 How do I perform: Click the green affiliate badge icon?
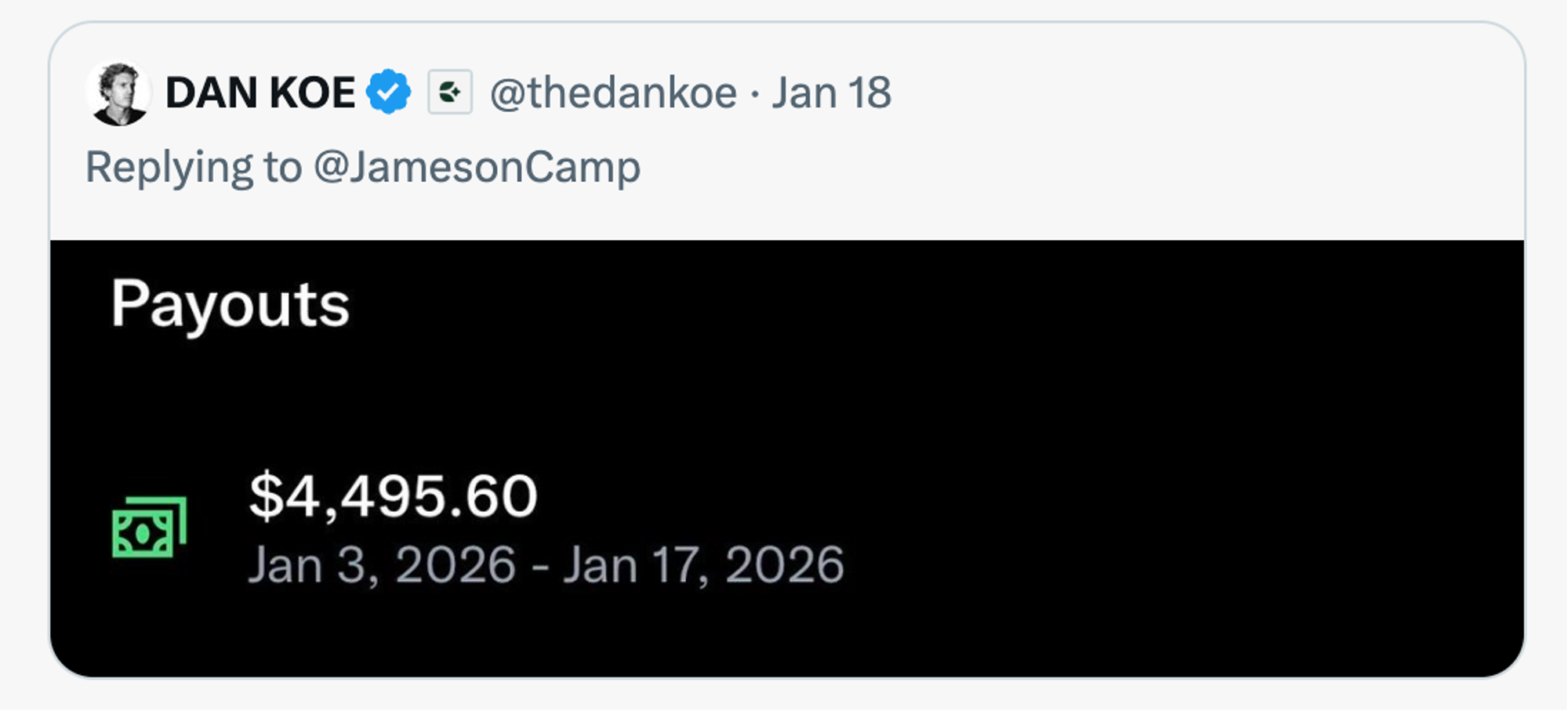450,93
